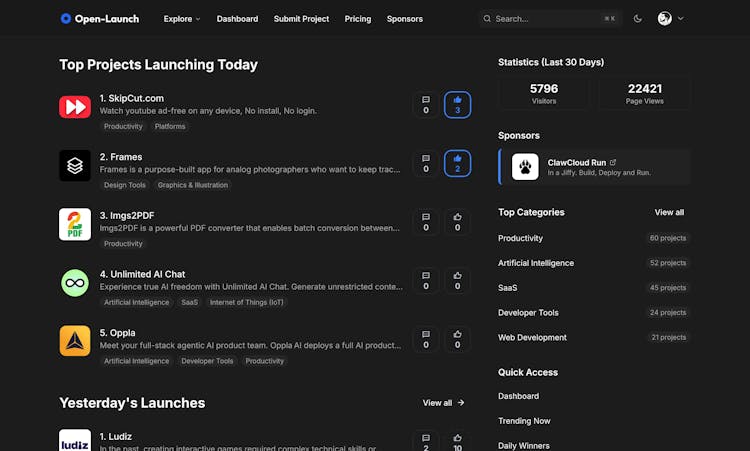Upvote the Oppla project

(457, 340)
